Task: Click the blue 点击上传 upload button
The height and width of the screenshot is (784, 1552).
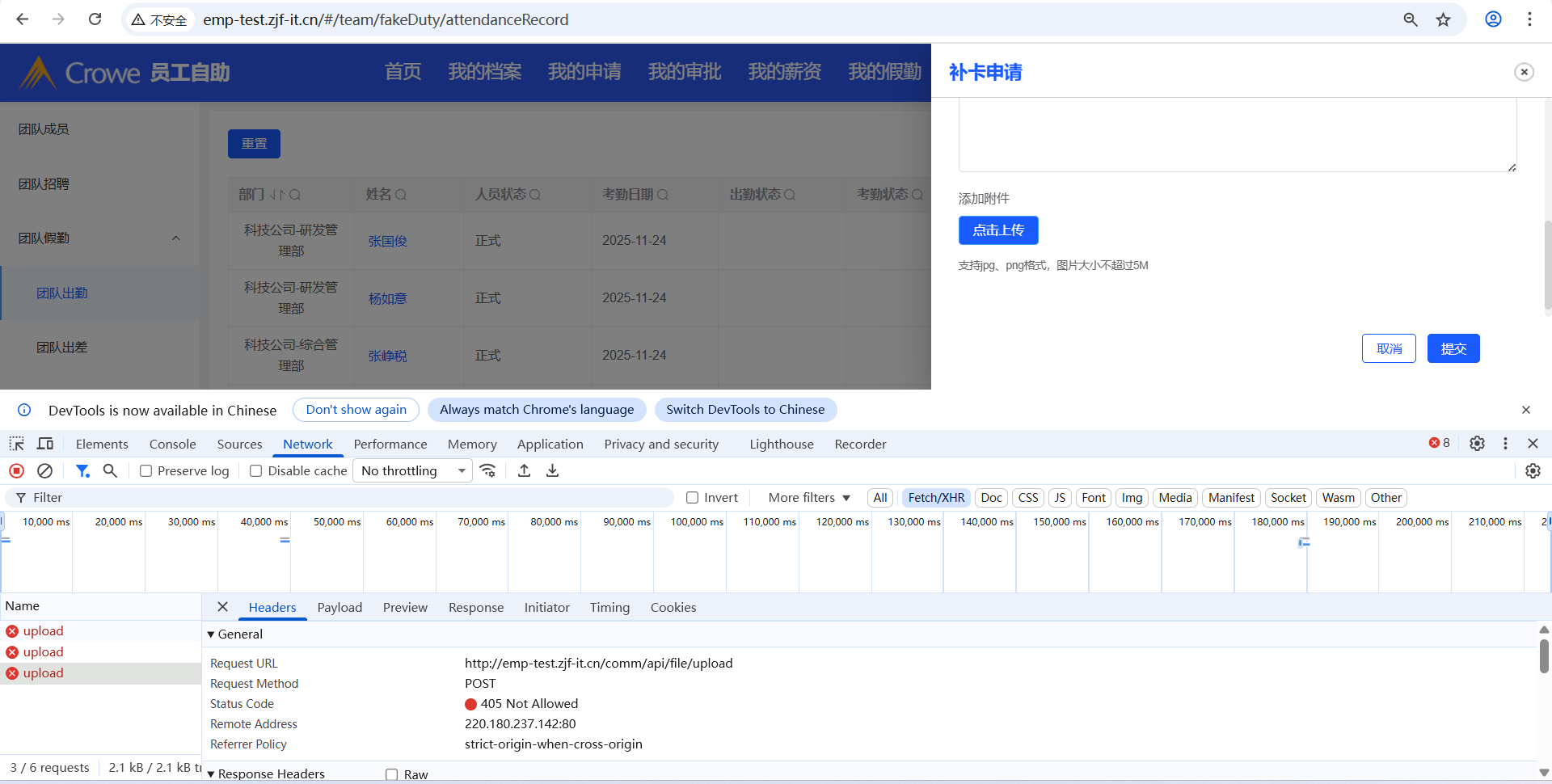Action: coord(998,230)
